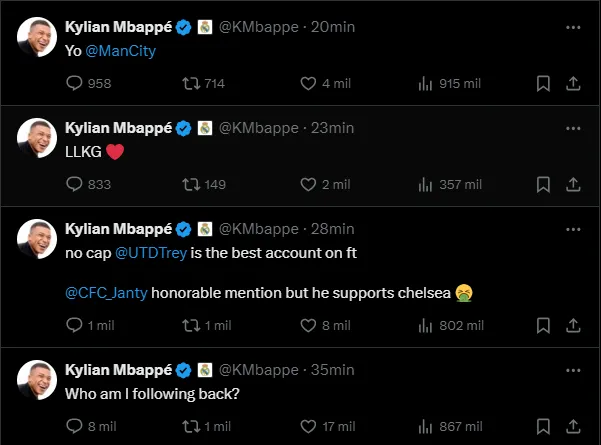Like the 'LLKG' tweet
Screen dimensions: 601x445
click(308, 185)
